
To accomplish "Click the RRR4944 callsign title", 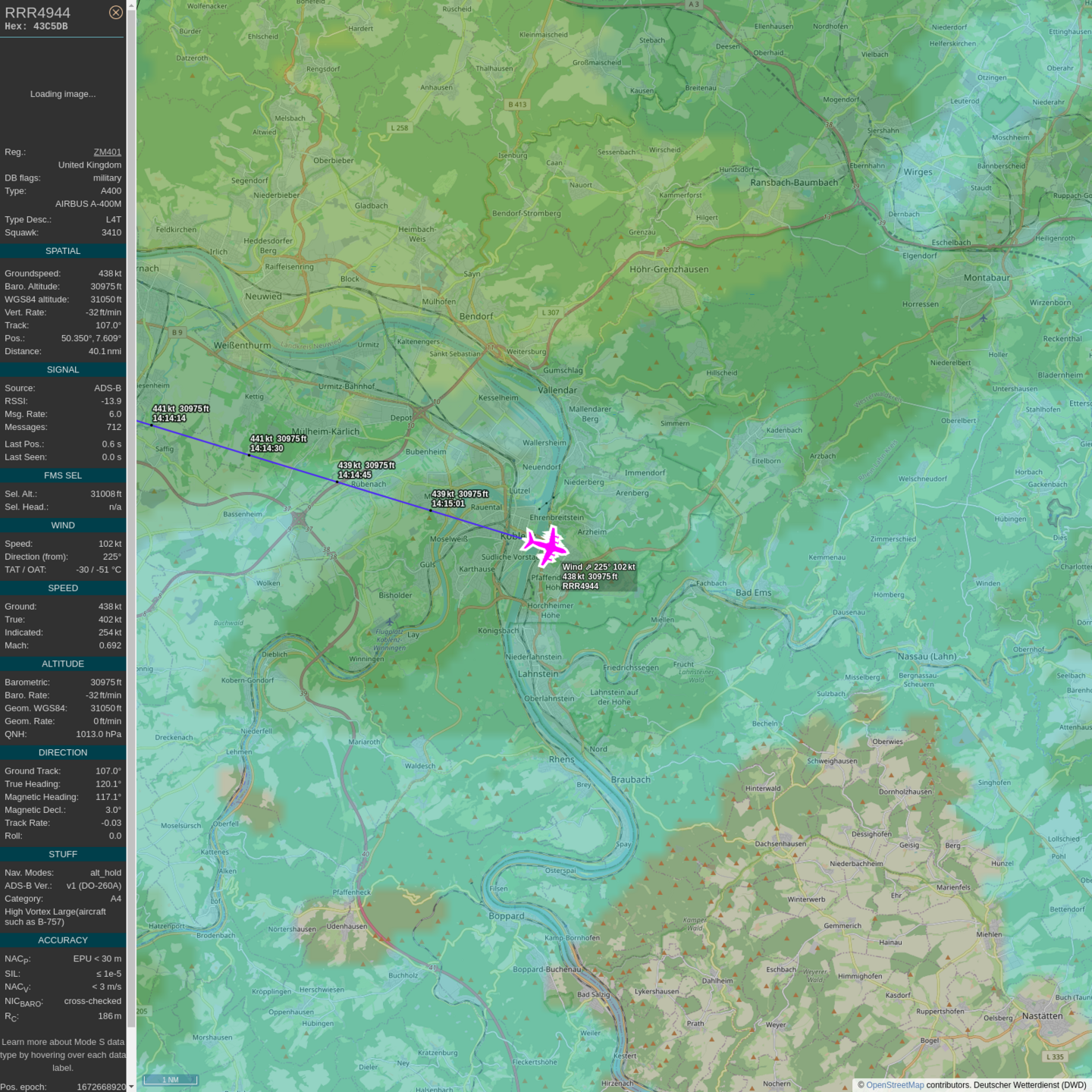I will pos(38,13).
